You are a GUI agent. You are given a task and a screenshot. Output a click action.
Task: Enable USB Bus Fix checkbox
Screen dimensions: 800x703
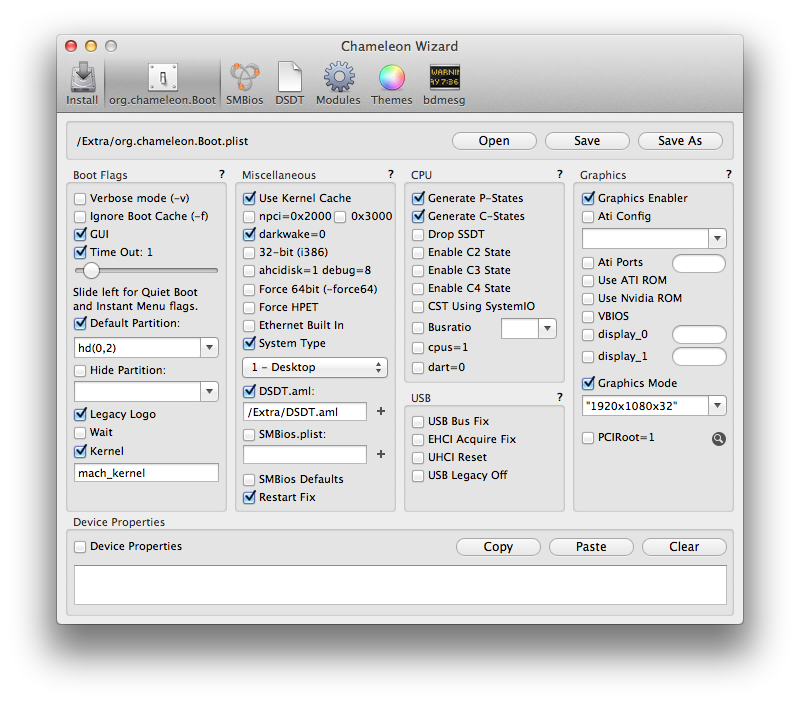click(418, 421)
